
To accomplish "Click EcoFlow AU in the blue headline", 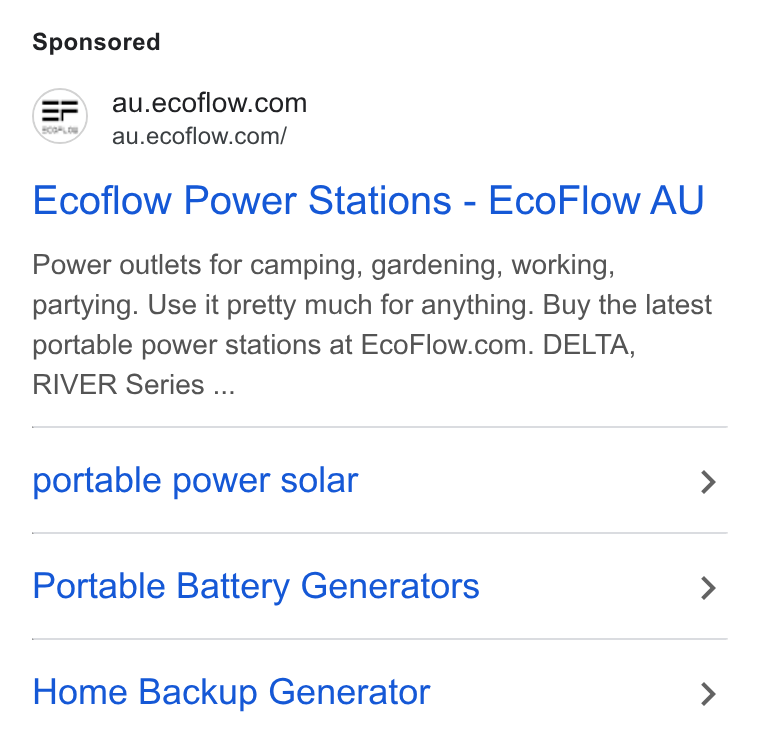I will (596, 200).
